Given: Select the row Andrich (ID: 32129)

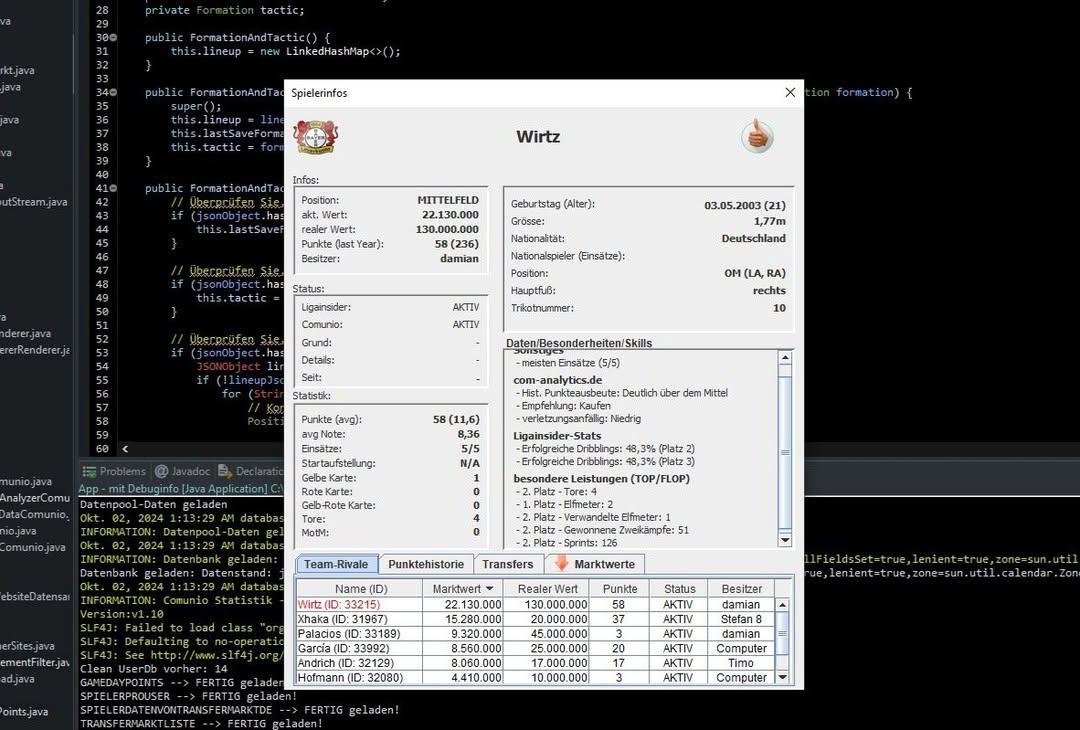Looking at the screenshot, I should click(x=535, y=663).
